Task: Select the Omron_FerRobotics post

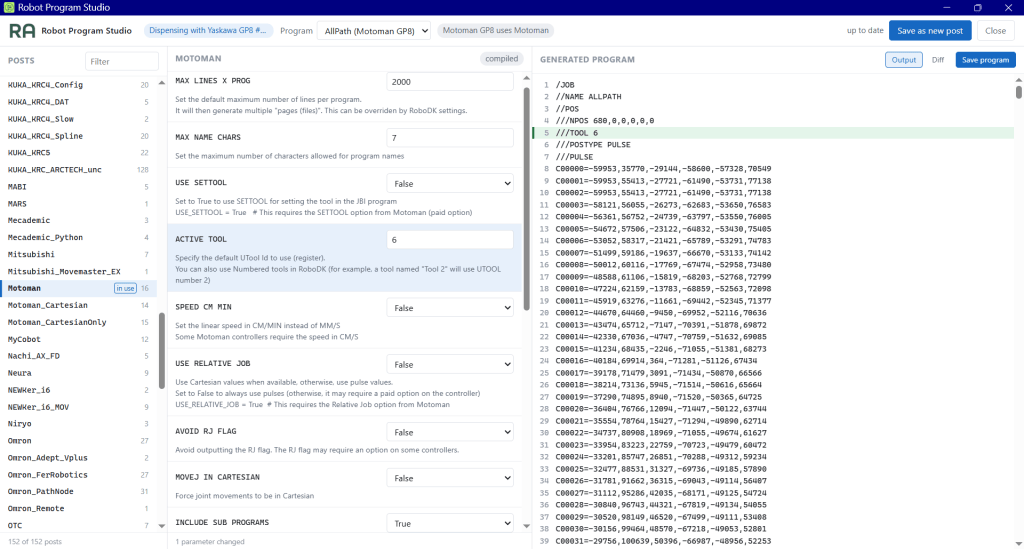Action: (x=78, y=475)
